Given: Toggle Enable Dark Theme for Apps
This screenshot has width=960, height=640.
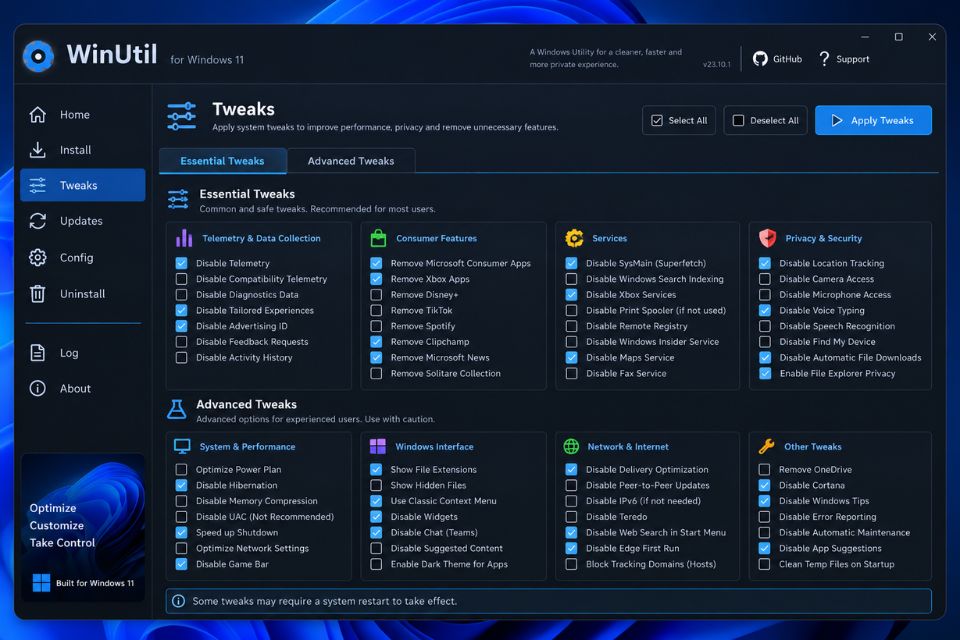Looking at the screenshot, I should coord(376,564).
